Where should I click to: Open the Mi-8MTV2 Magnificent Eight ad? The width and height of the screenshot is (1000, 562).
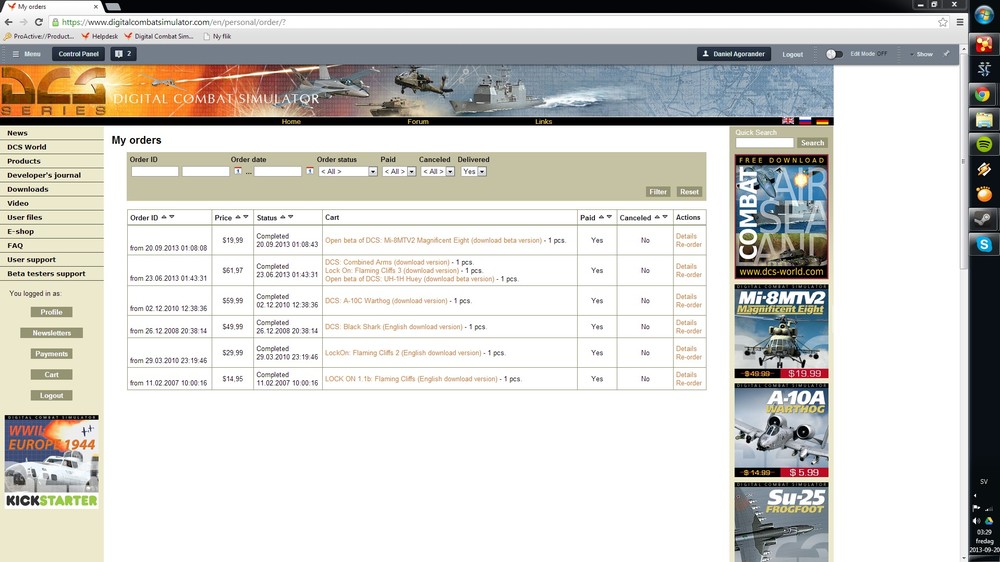781,332
